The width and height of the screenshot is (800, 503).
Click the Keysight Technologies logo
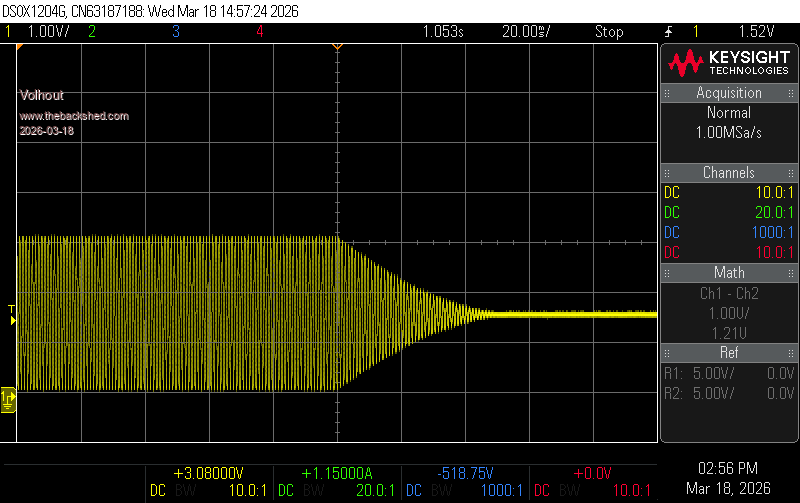pyautogui.click(x=729, y=64)
